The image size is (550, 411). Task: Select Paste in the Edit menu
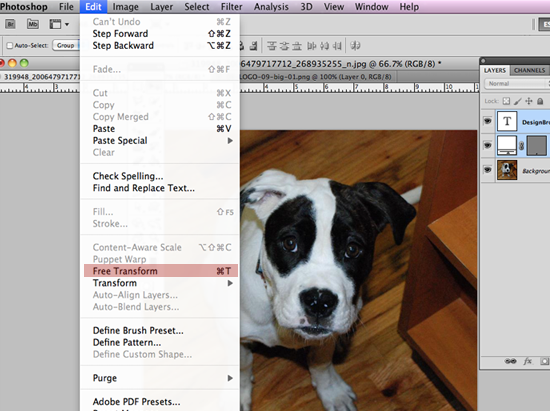tap(161, 129)
